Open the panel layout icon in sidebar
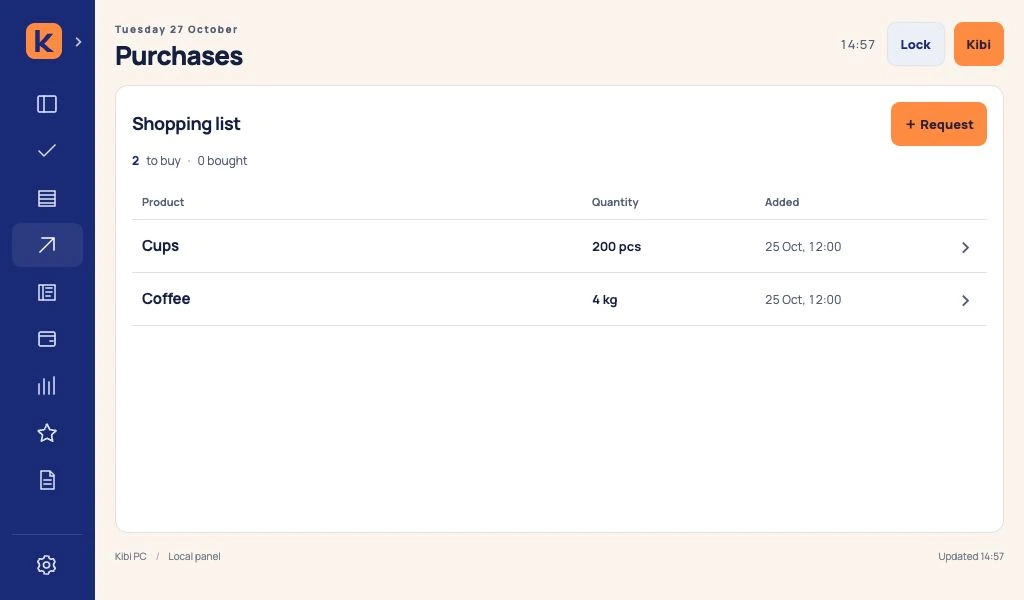Viewport: 1024px width, 600px height. pos(47,104)
